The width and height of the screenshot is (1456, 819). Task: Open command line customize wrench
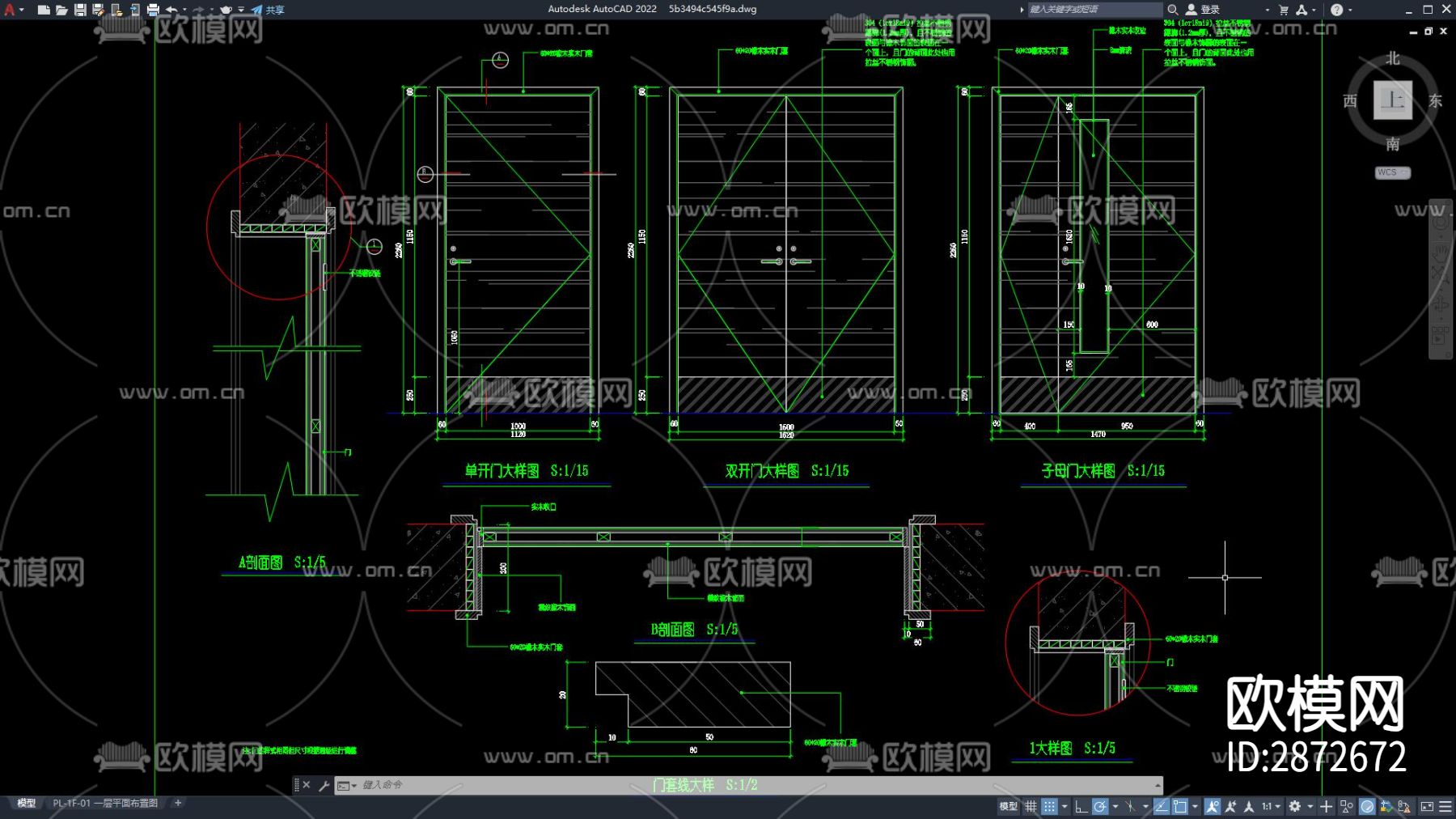324,785
